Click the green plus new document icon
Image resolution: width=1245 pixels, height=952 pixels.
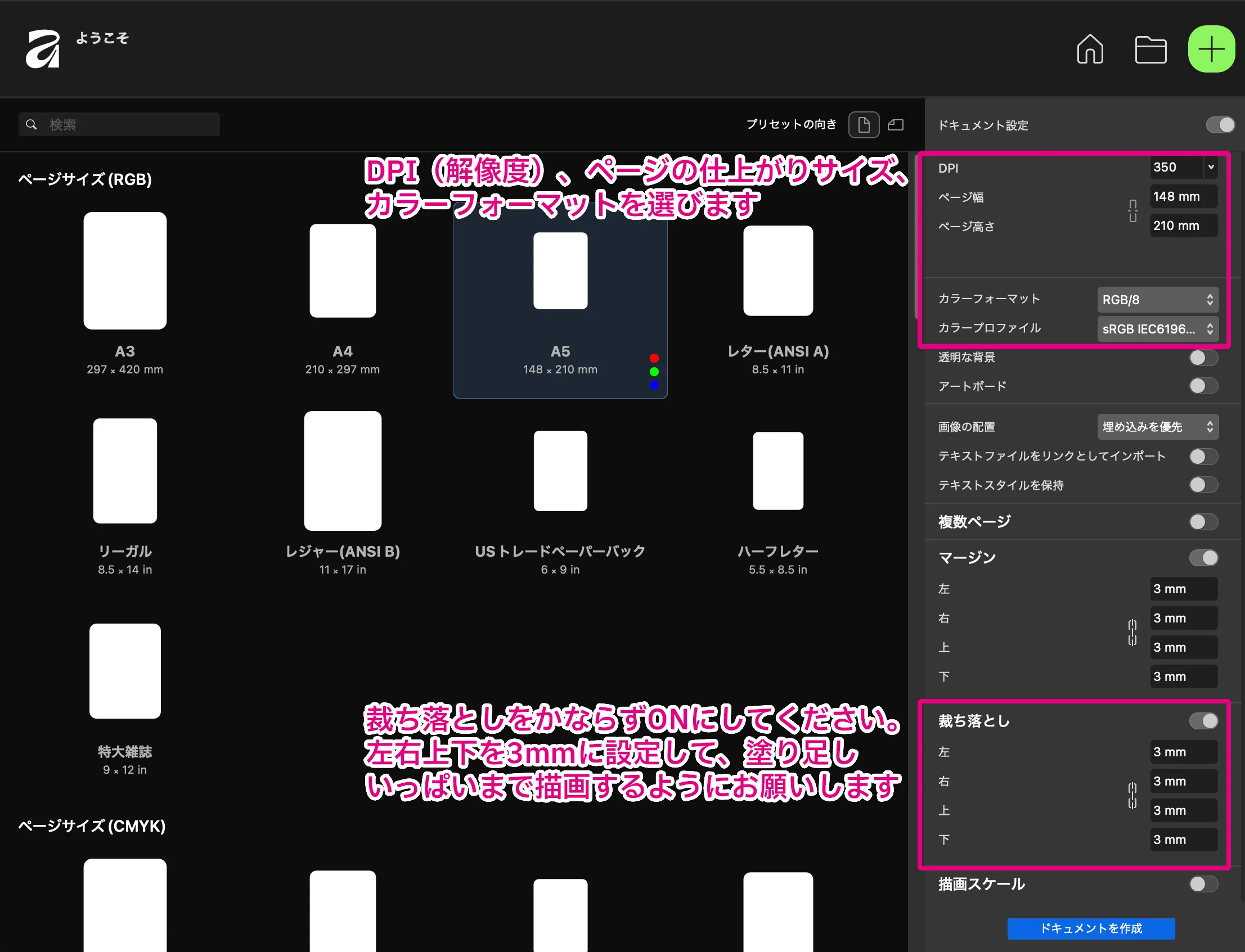(x=1211, y=49)
